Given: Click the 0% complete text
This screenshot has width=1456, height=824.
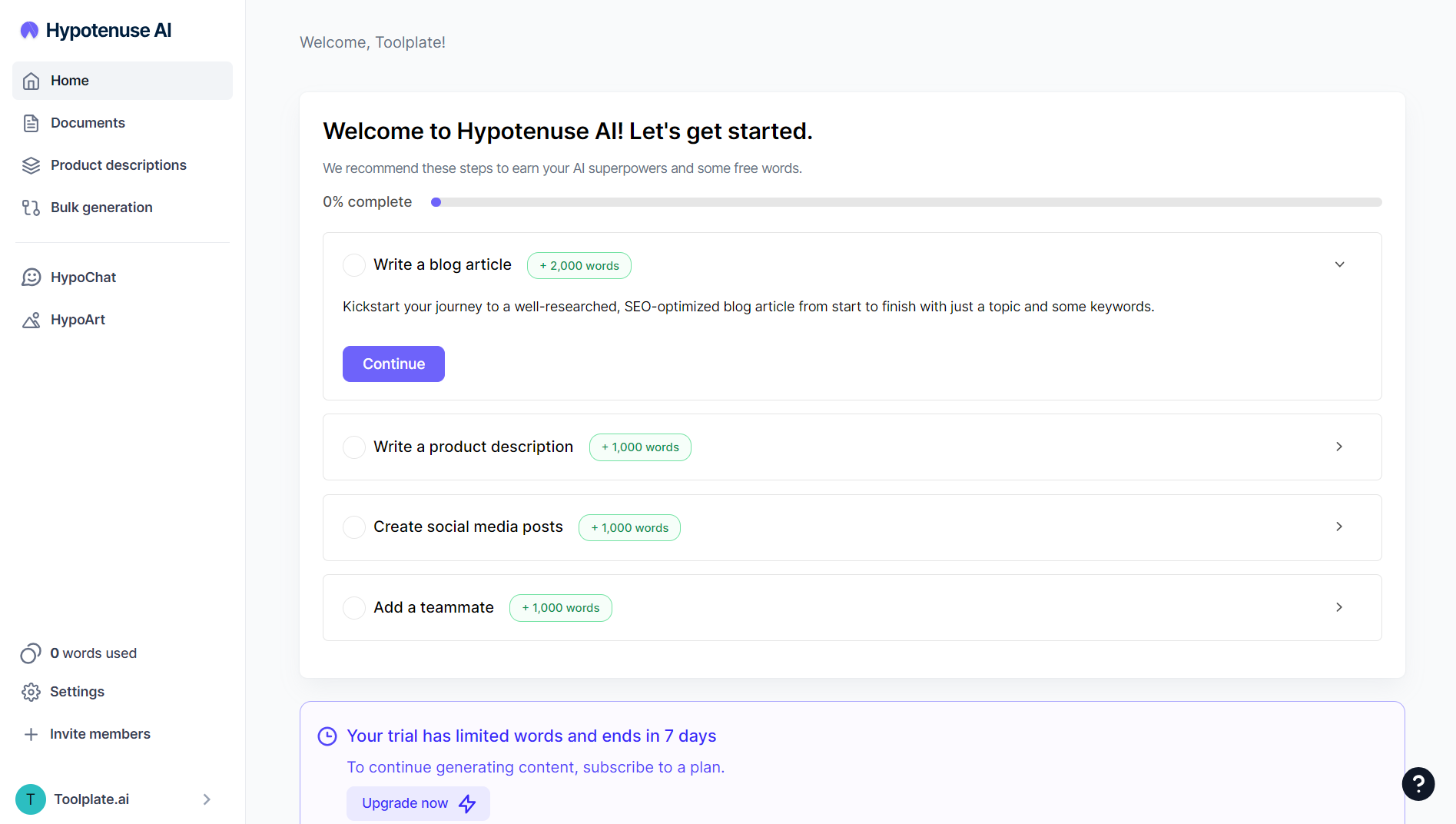Looking at the screenshot, I should [367, 202].
